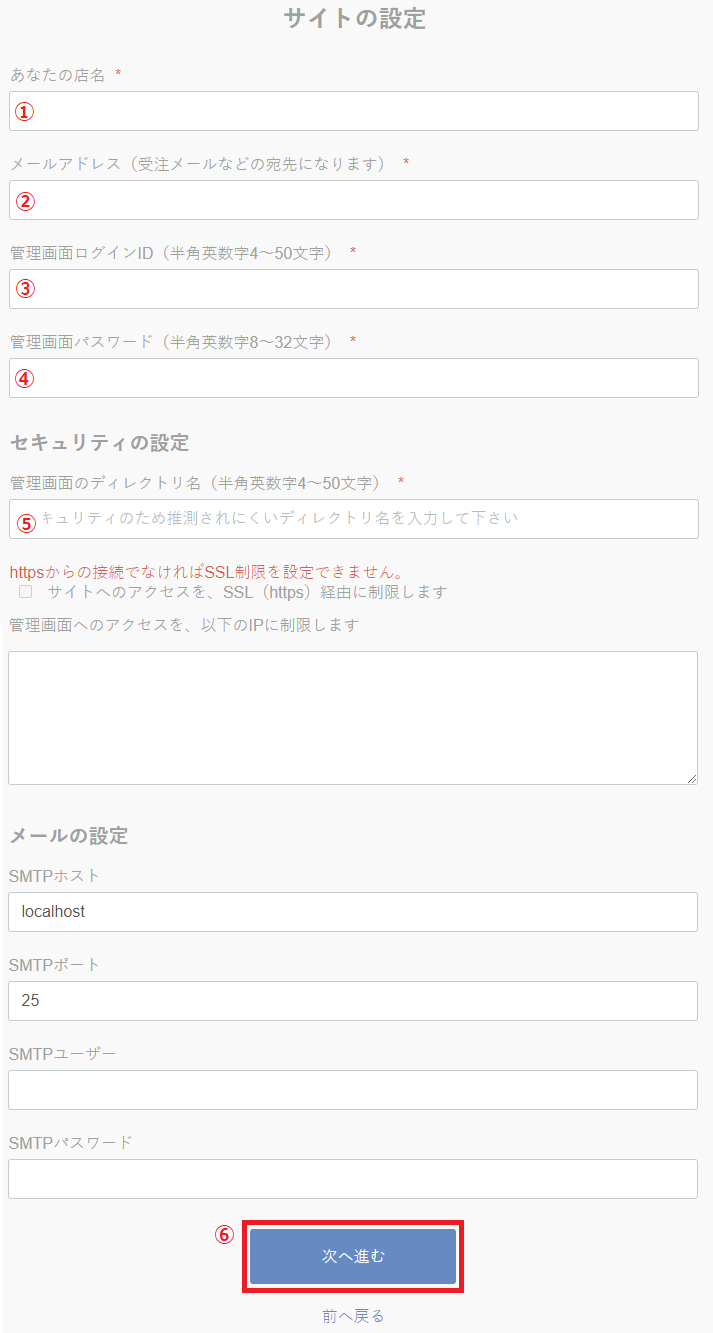Click the SMTPパスワード input field
Screen dimensions: 713x1333
[352, 1179]
